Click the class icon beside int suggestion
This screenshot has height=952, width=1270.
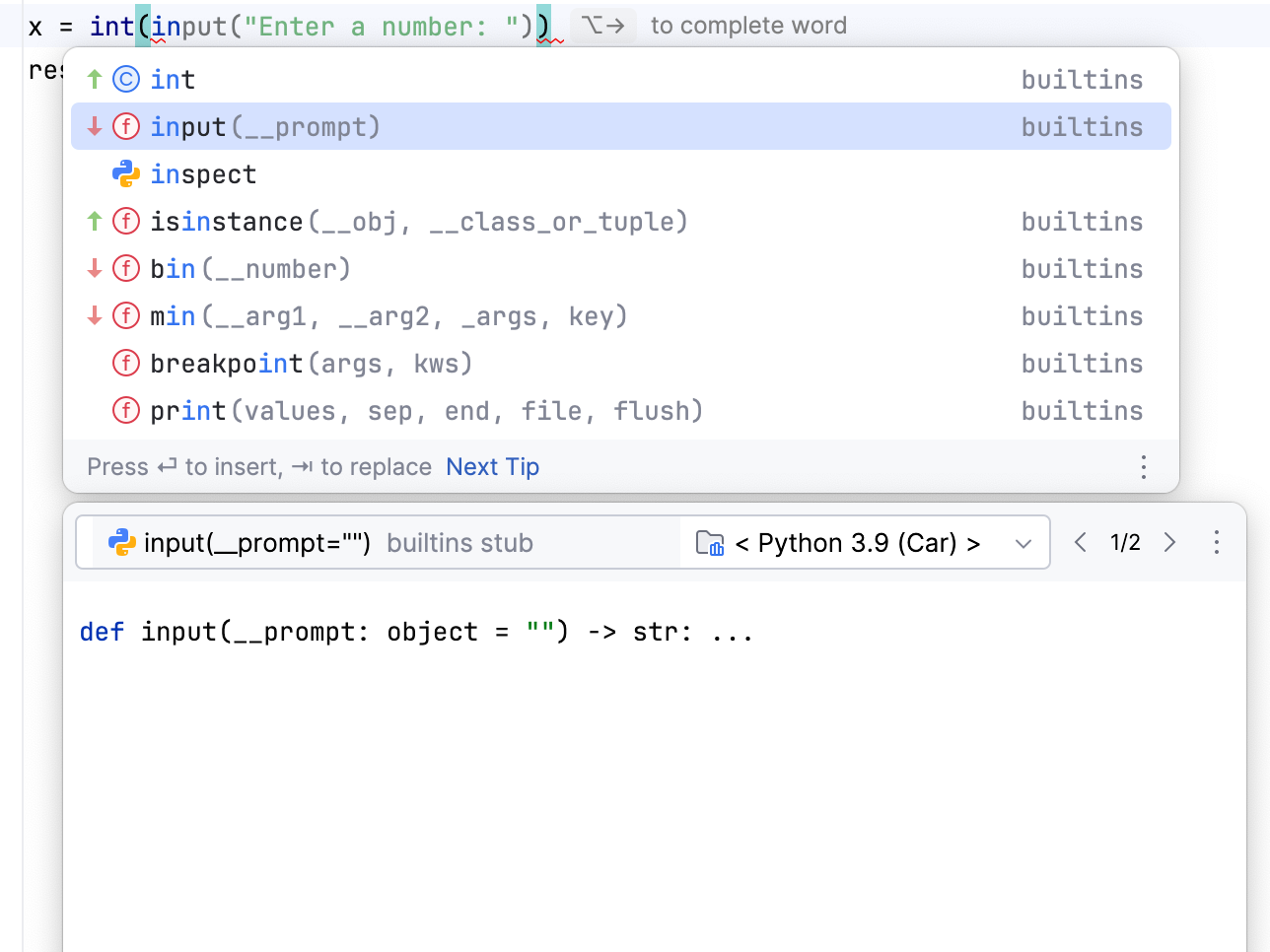[126, 79]
